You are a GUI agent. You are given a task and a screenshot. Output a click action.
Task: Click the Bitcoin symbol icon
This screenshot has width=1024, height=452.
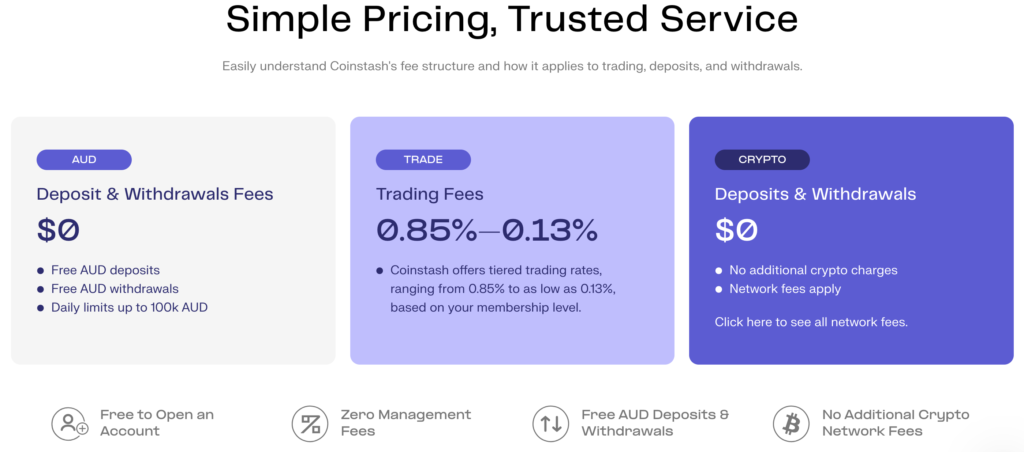coord(791,423)
